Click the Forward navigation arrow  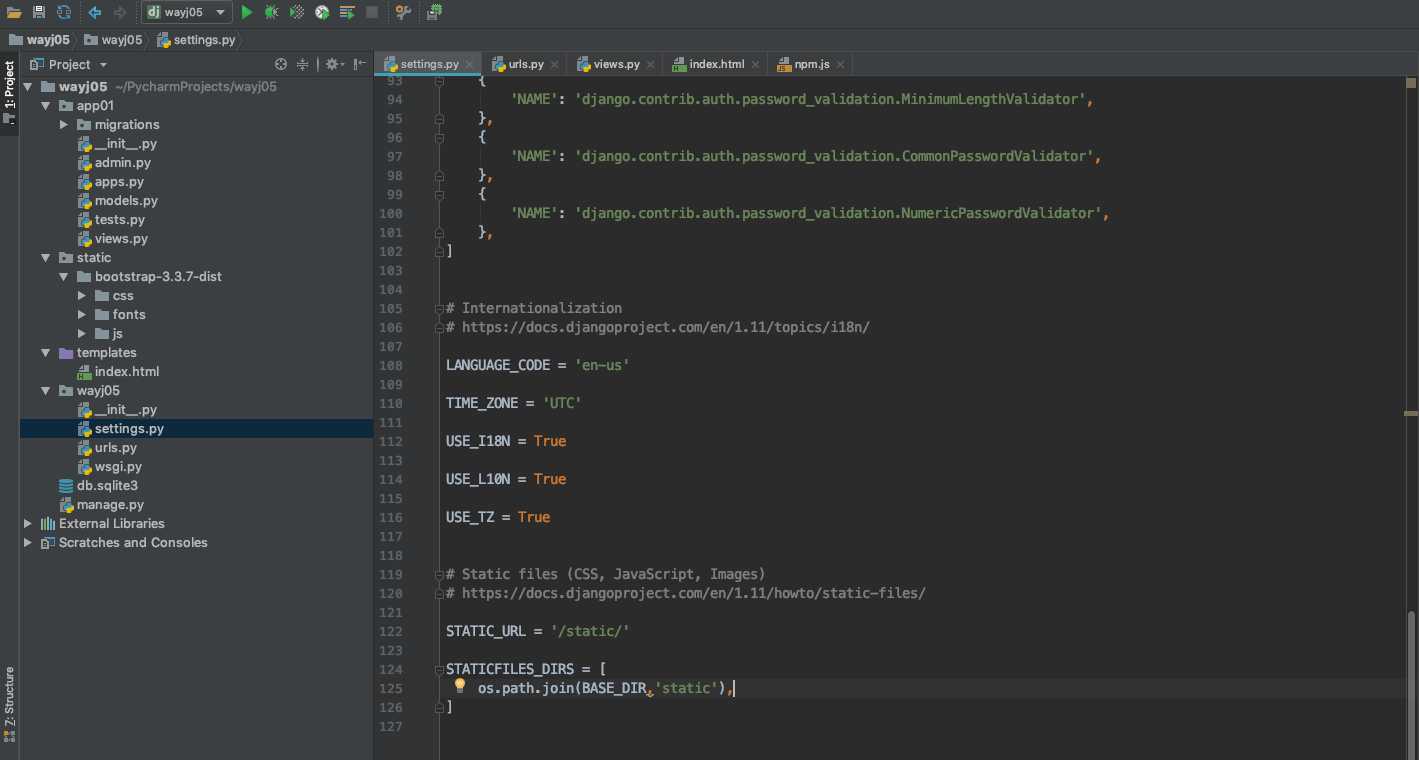[x=120, y=12]
